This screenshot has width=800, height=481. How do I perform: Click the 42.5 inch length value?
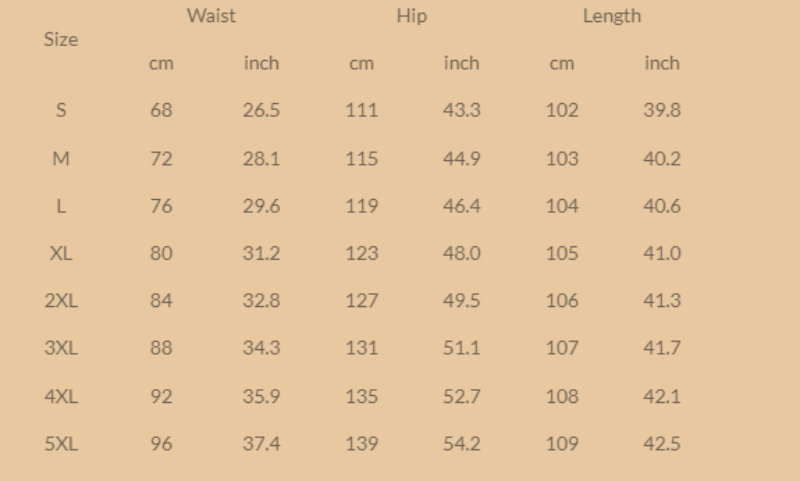click(661, 443)
